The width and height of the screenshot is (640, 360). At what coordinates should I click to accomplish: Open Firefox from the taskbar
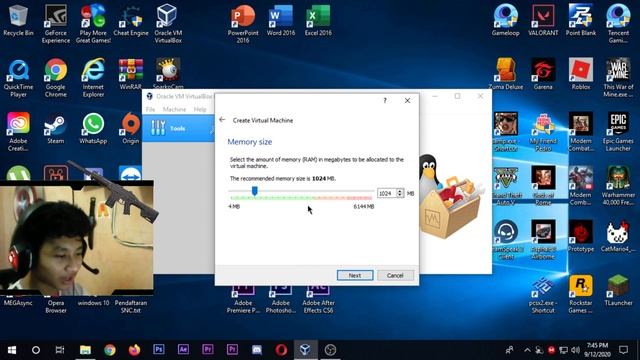click(x=134, y=350)
